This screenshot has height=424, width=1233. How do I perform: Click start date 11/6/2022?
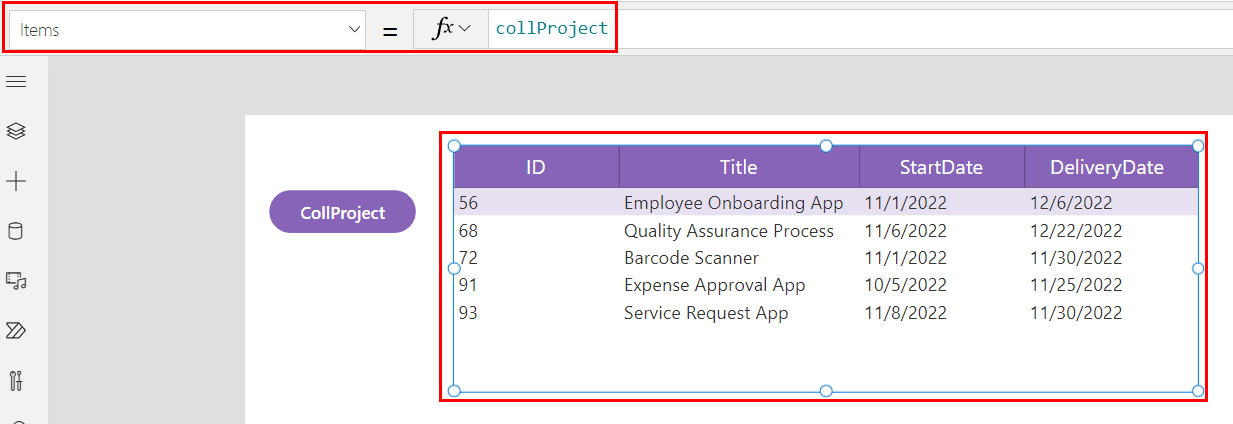click(x=906, y=231)
